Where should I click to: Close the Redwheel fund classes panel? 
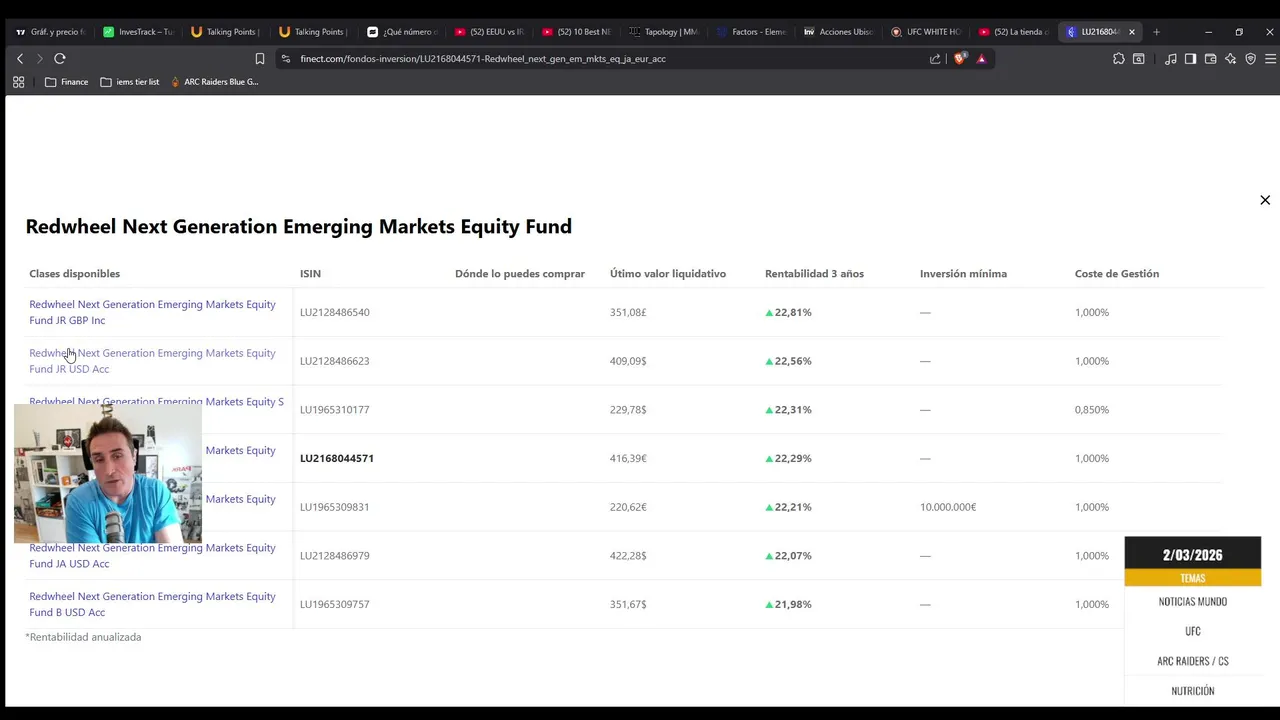(x=1265, y=200)
